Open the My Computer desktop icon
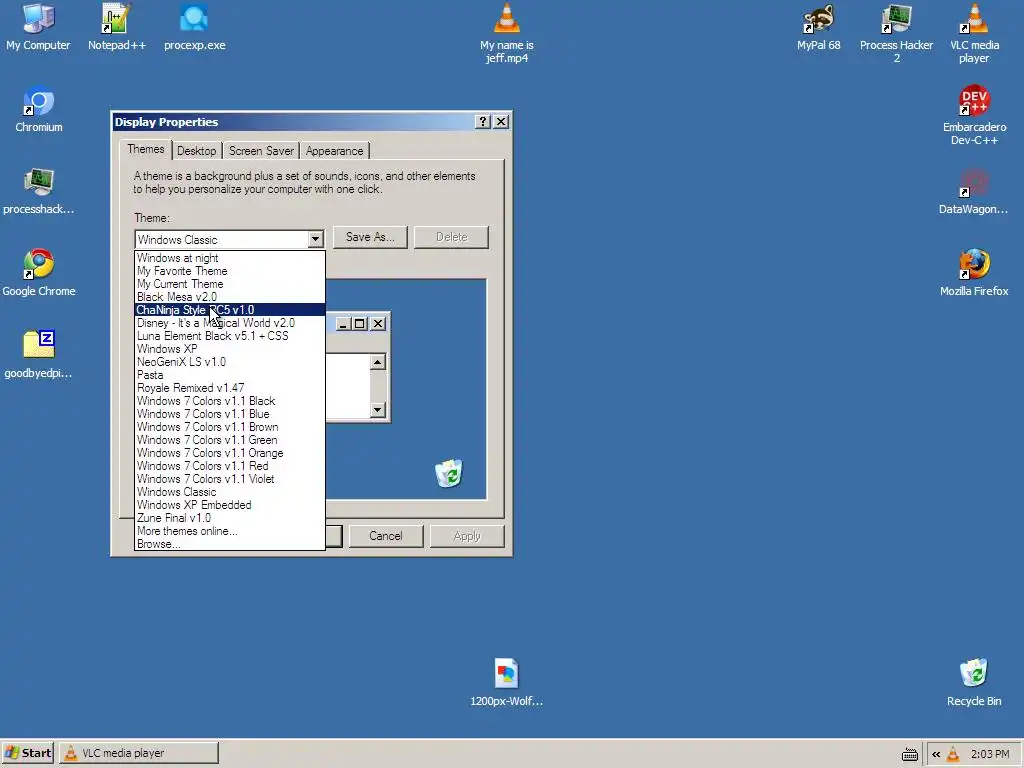The width and height of the screenshot is (1024, 768). (38, 27)
